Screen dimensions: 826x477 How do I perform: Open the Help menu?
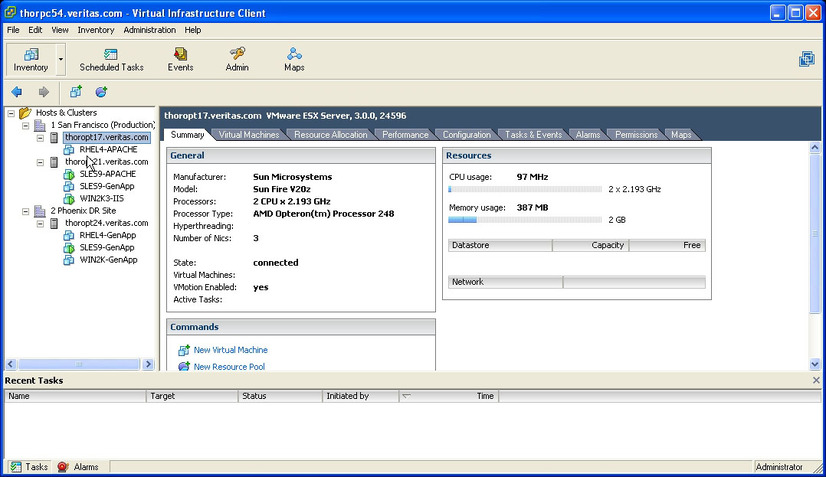click(x=193, y=30)
